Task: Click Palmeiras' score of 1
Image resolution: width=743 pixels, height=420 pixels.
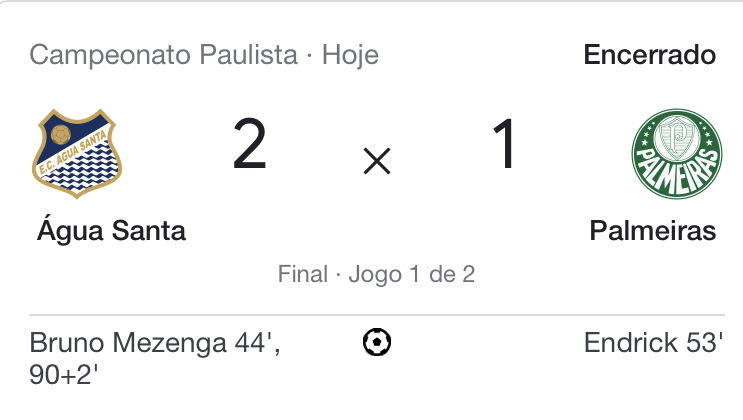Action: pos(504,144)
